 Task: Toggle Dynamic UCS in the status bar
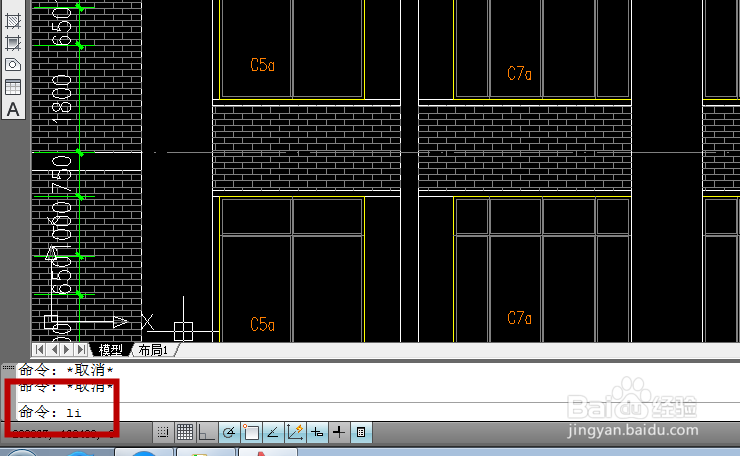295,432
